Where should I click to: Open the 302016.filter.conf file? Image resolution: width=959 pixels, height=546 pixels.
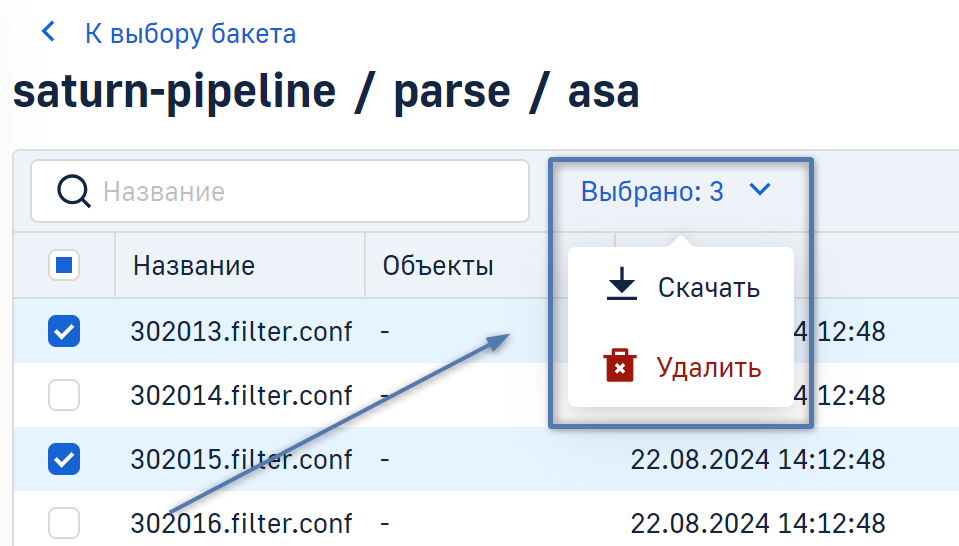241,523
